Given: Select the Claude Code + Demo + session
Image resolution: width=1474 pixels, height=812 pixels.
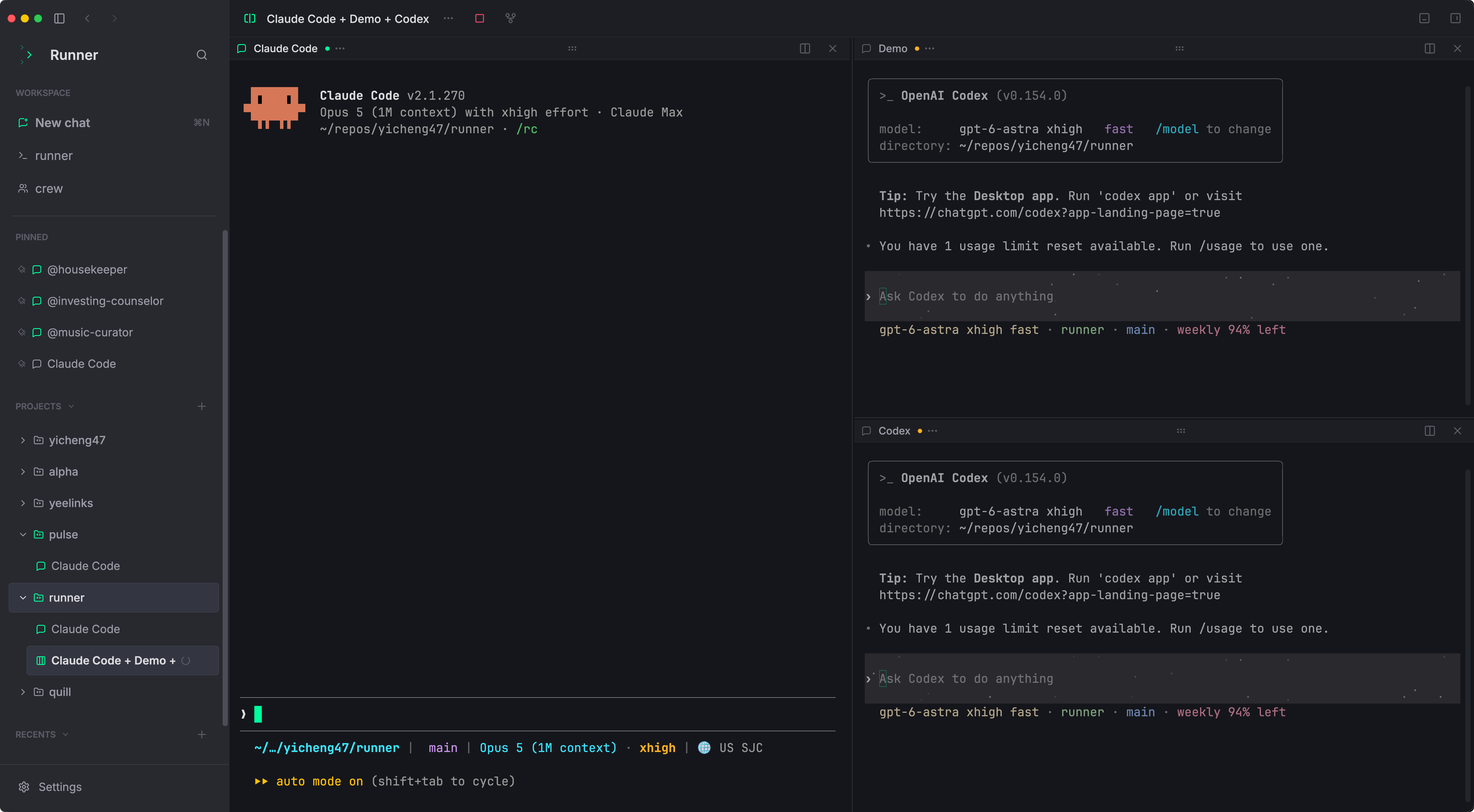Looking at the screenshot, I should 123,660.
